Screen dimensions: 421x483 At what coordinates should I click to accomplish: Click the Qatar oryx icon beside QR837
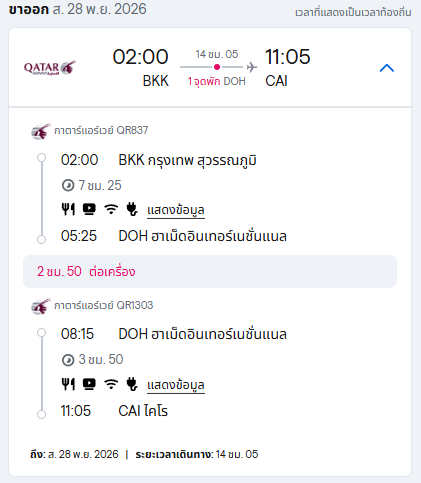(41, 131)
